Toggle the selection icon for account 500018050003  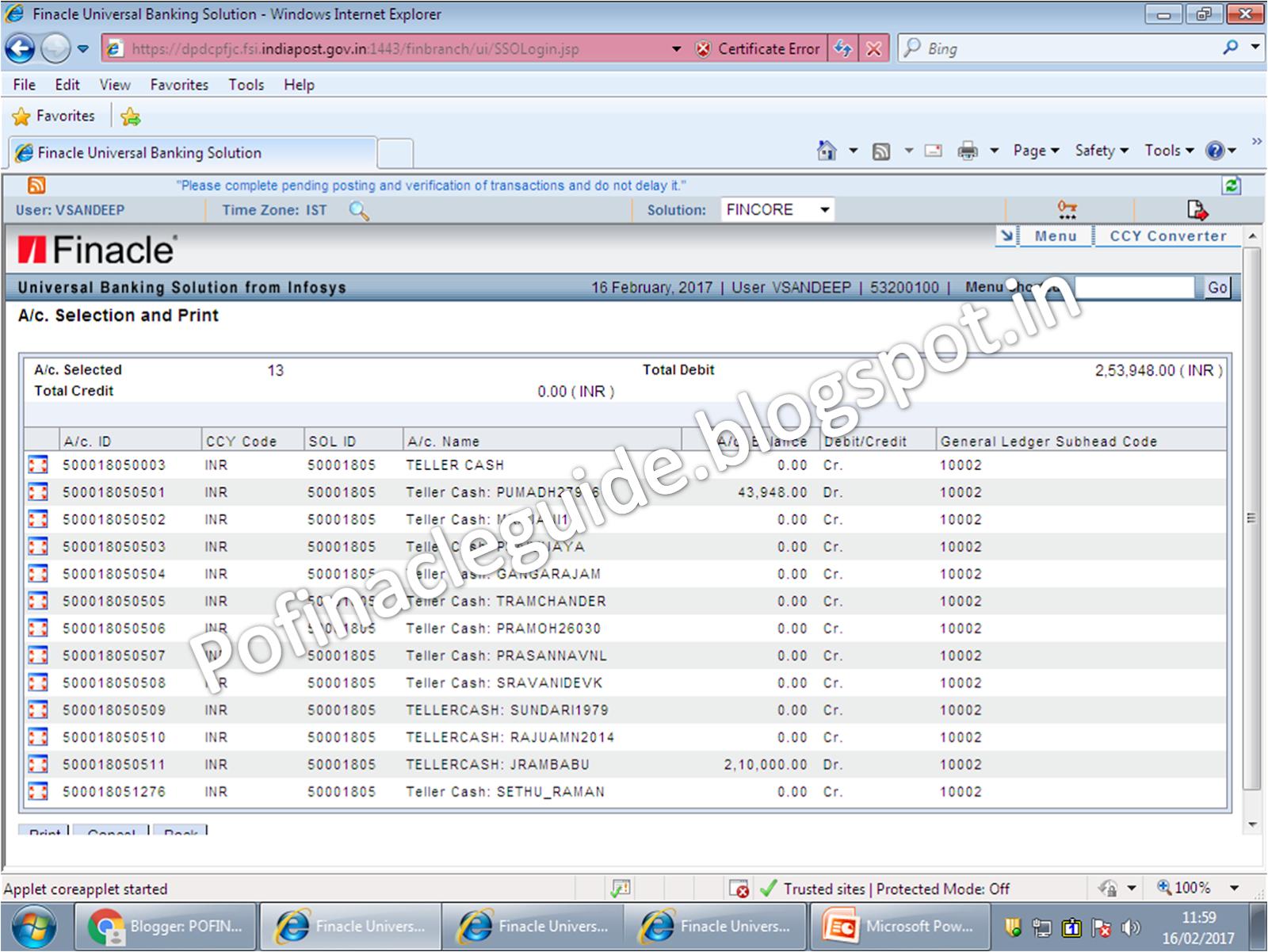[x=37, y=465]
